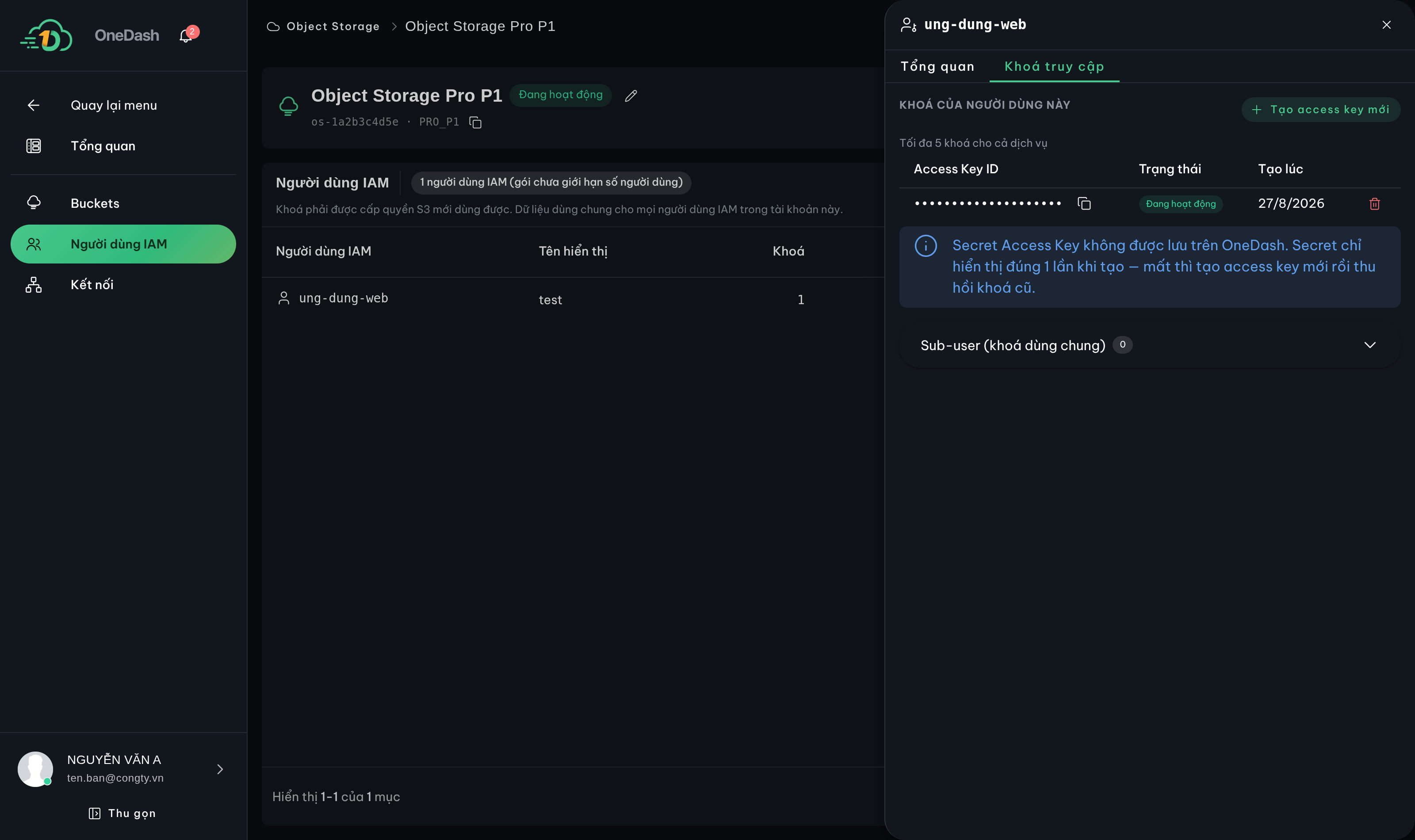Click the cloud icon beside Object Storage Pro P1 title
The image size is (1415, 840).
click(x=289, y=106)
